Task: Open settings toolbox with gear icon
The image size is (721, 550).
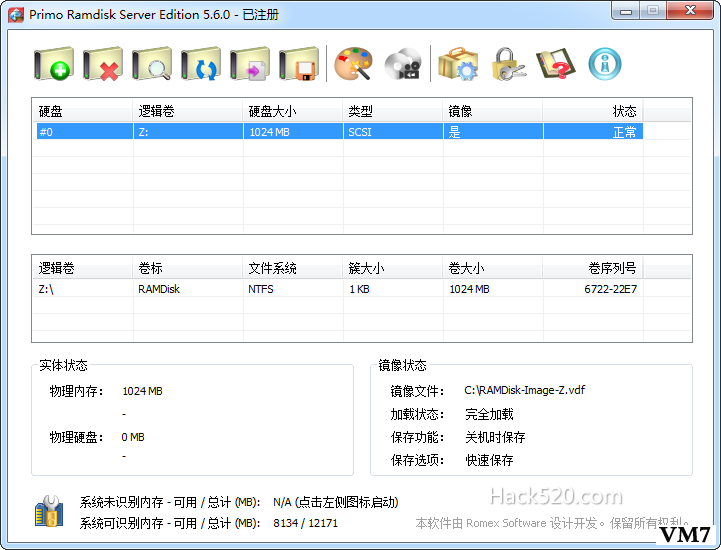Action: click(x=458, y=64)
